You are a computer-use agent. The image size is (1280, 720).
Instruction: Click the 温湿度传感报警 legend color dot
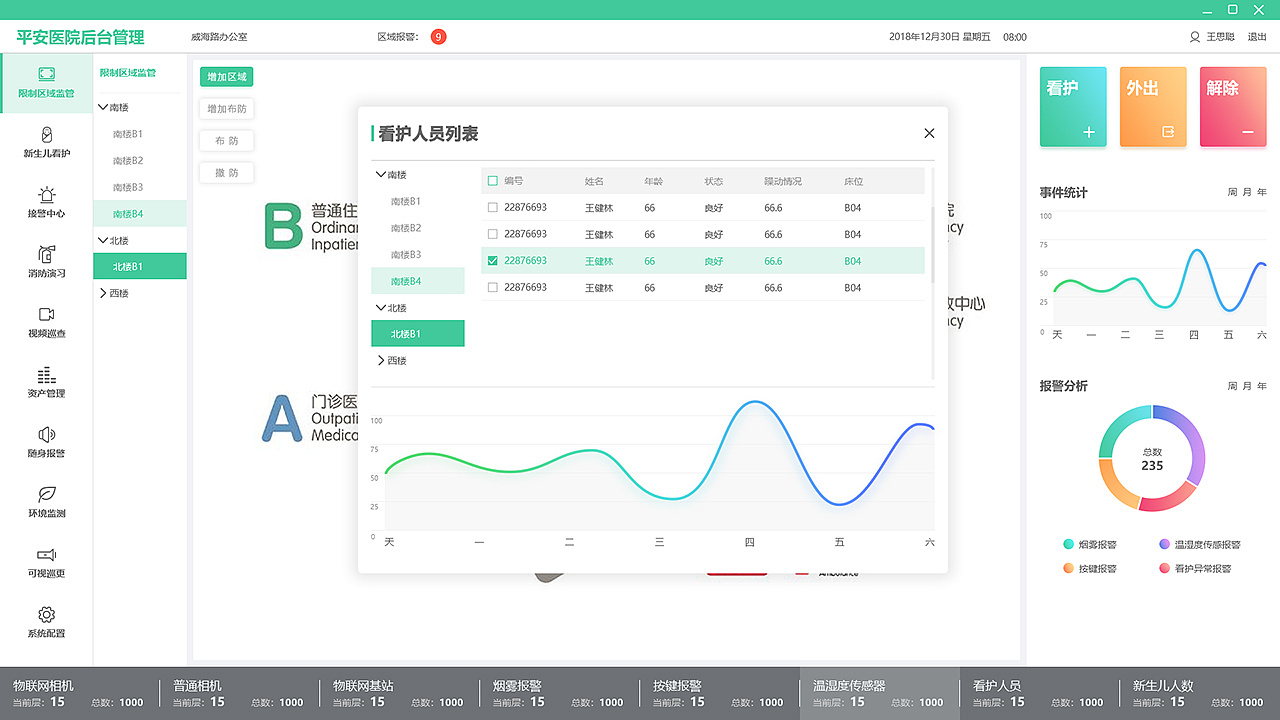[1164, 545]
